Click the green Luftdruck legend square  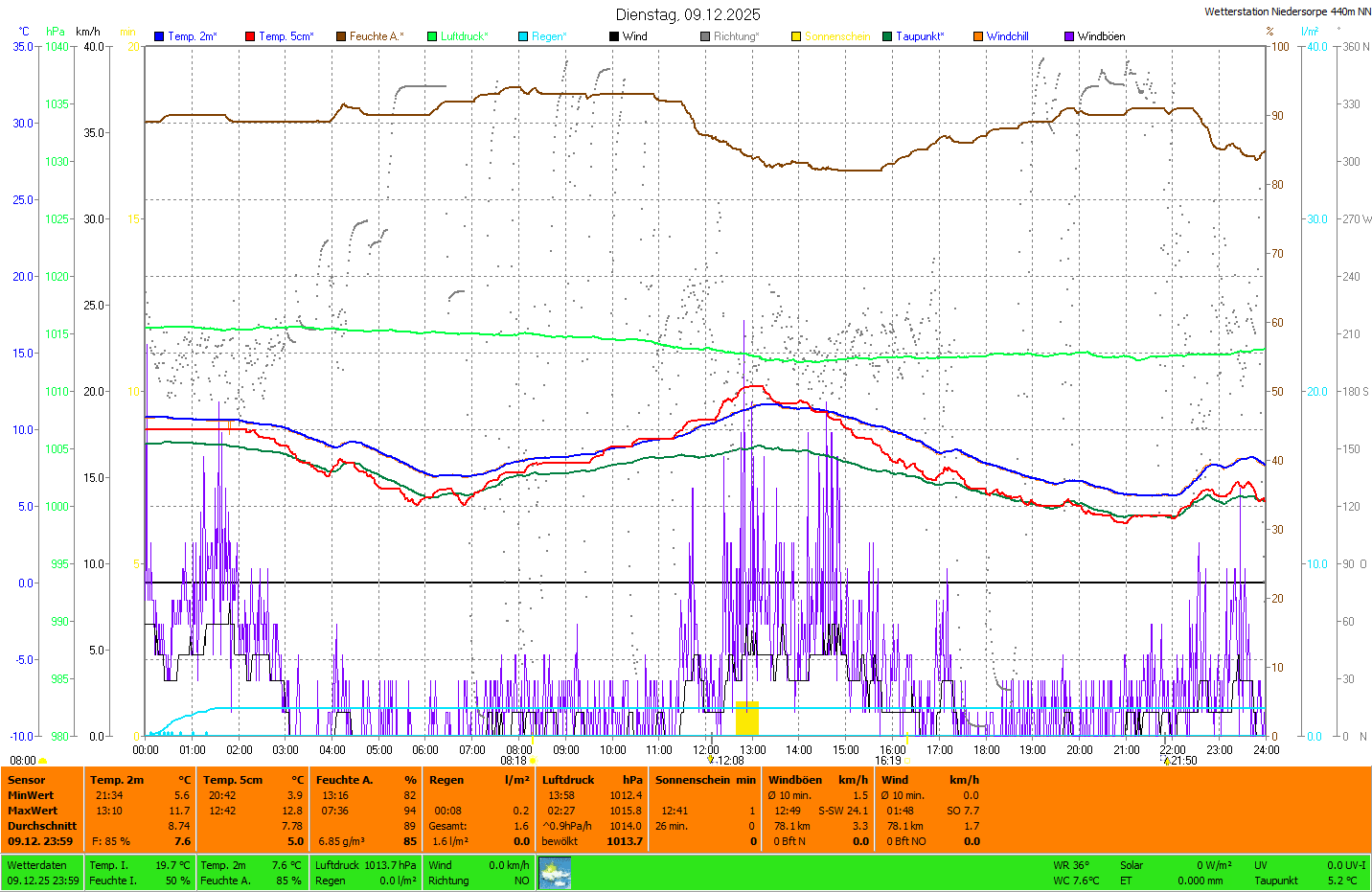point(432,36)
